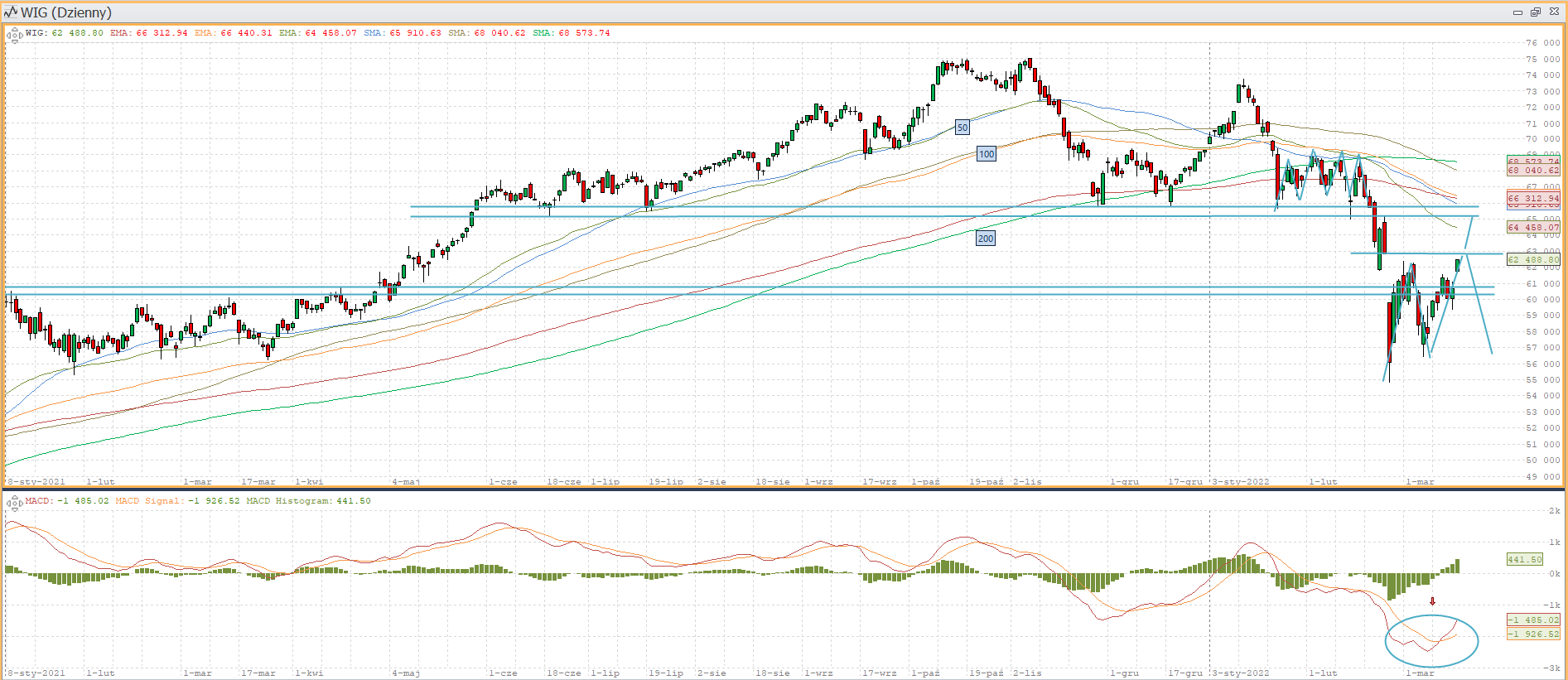Click the 441.50 histogram tag on MACD axis

(x=1524, y=560)
